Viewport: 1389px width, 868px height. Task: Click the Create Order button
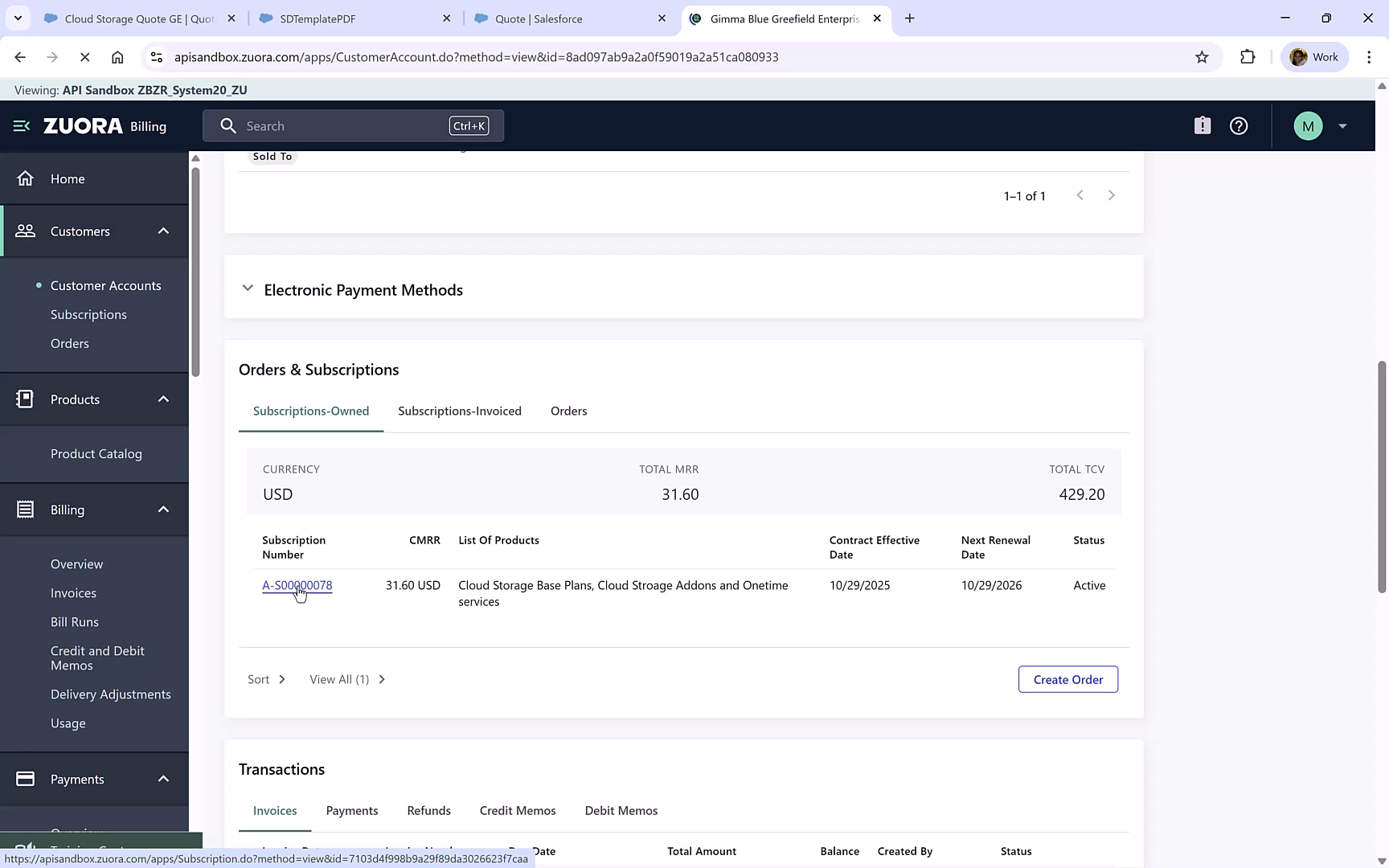pyautogui.click(x=1067, y=679)
